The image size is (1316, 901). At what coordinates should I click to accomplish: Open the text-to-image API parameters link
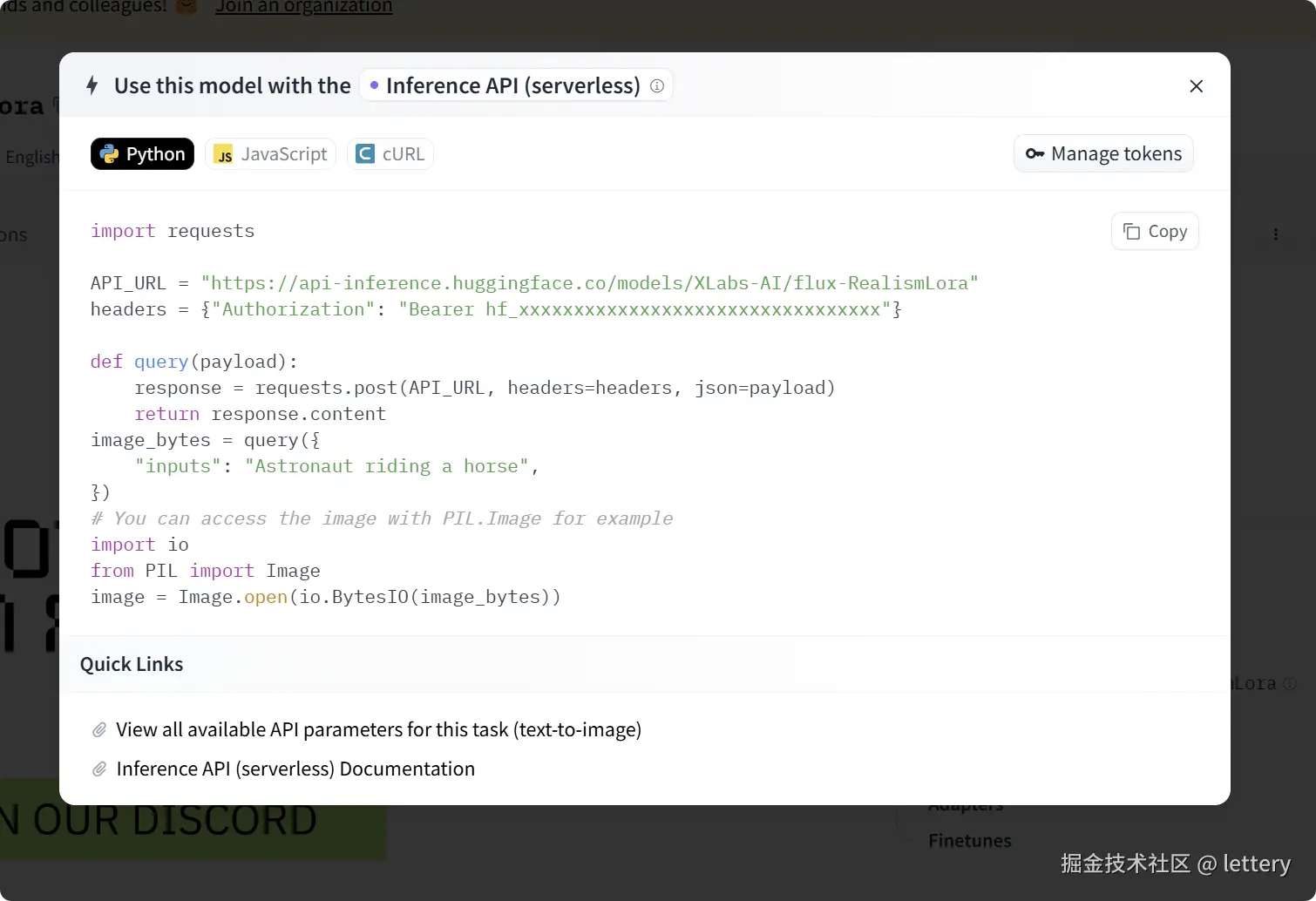378,729
